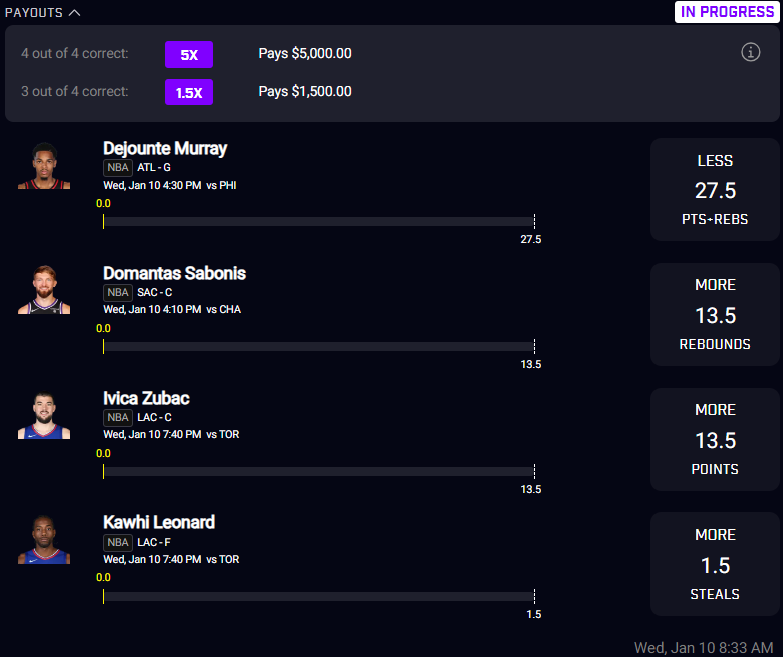Screen dimensions: 783x657
Task: Collapse the PAYOUTS section chevron
Action: (74, 12)
